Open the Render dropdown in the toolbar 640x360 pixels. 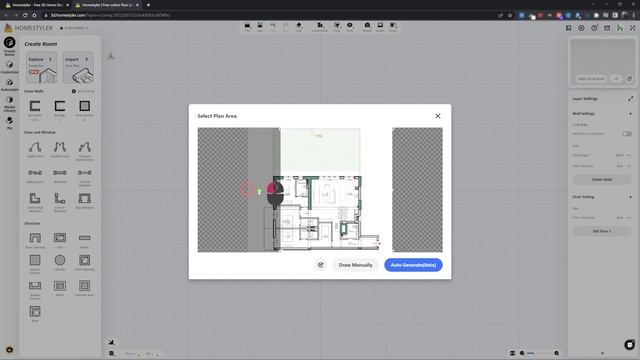point(367,27)
